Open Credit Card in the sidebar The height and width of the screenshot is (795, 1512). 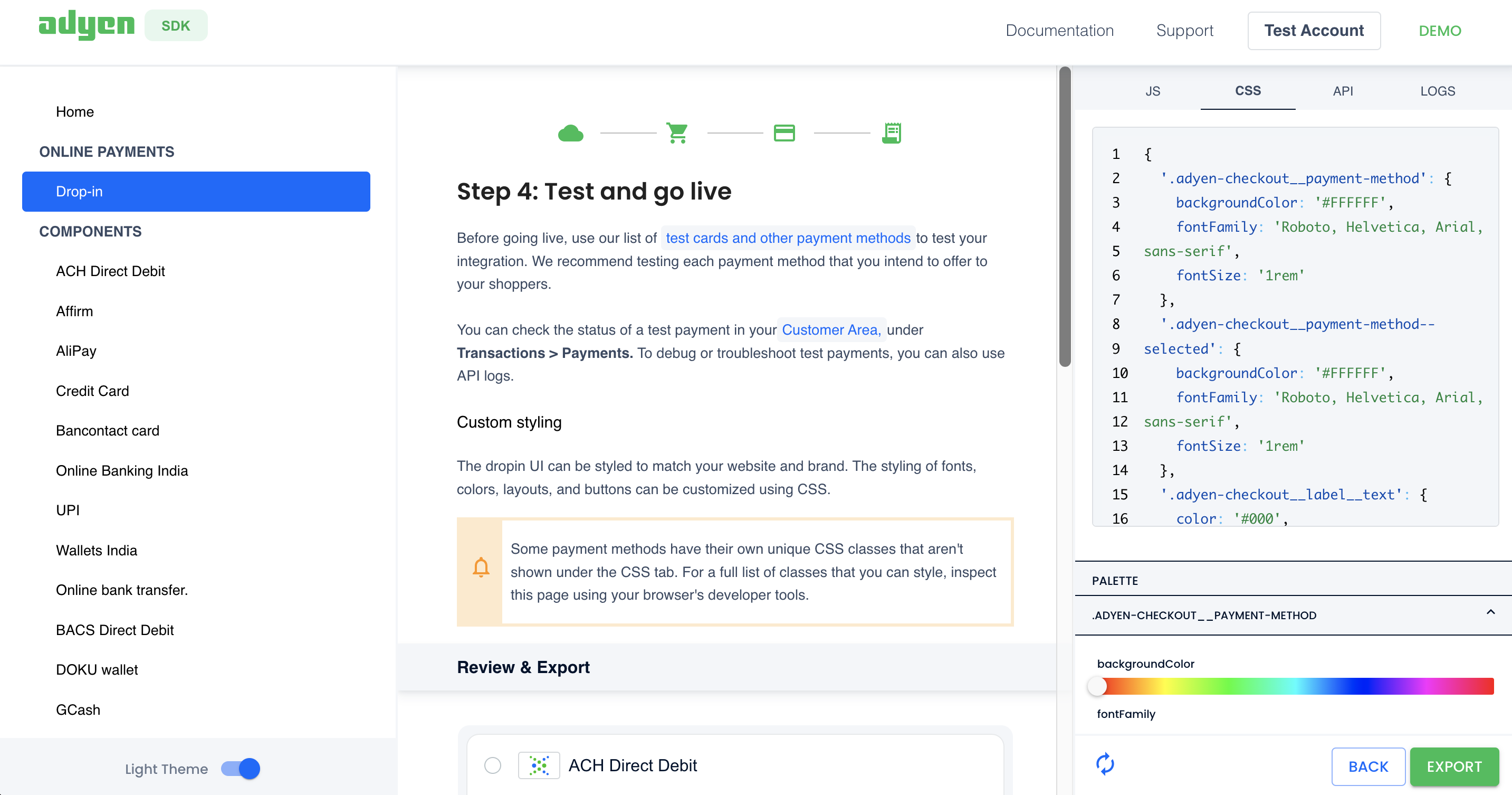(92, 391)
